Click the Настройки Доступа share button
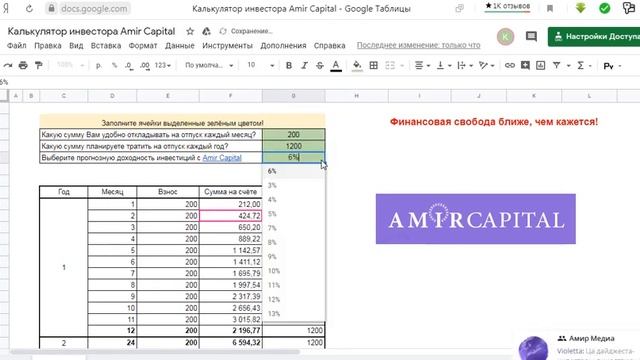Viewport: 640px width, 360px height. pyautogui.click(x=594, y=36)
